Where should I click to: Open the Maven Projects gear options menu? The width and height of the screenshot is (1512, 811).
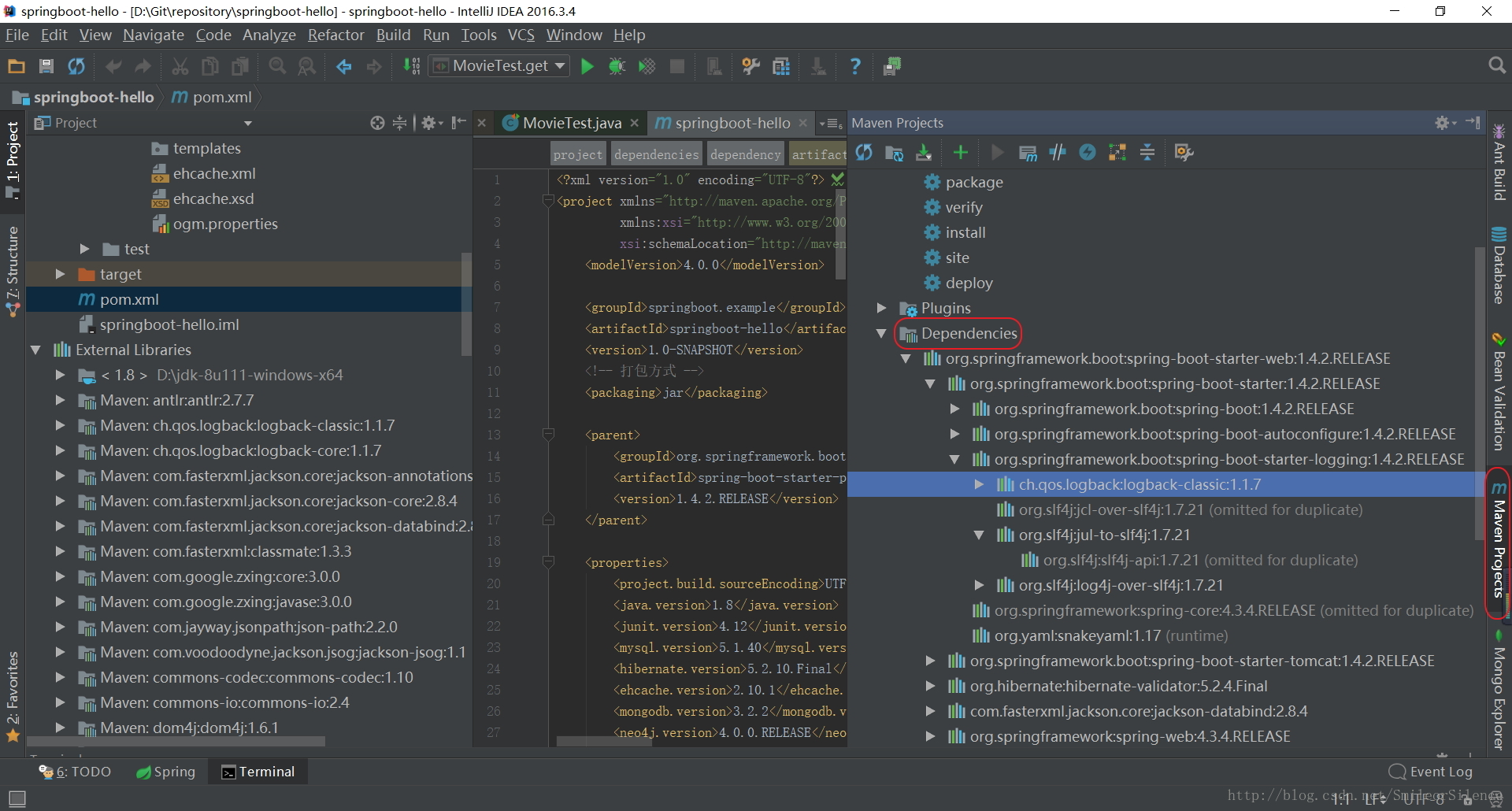point(1445,122)
